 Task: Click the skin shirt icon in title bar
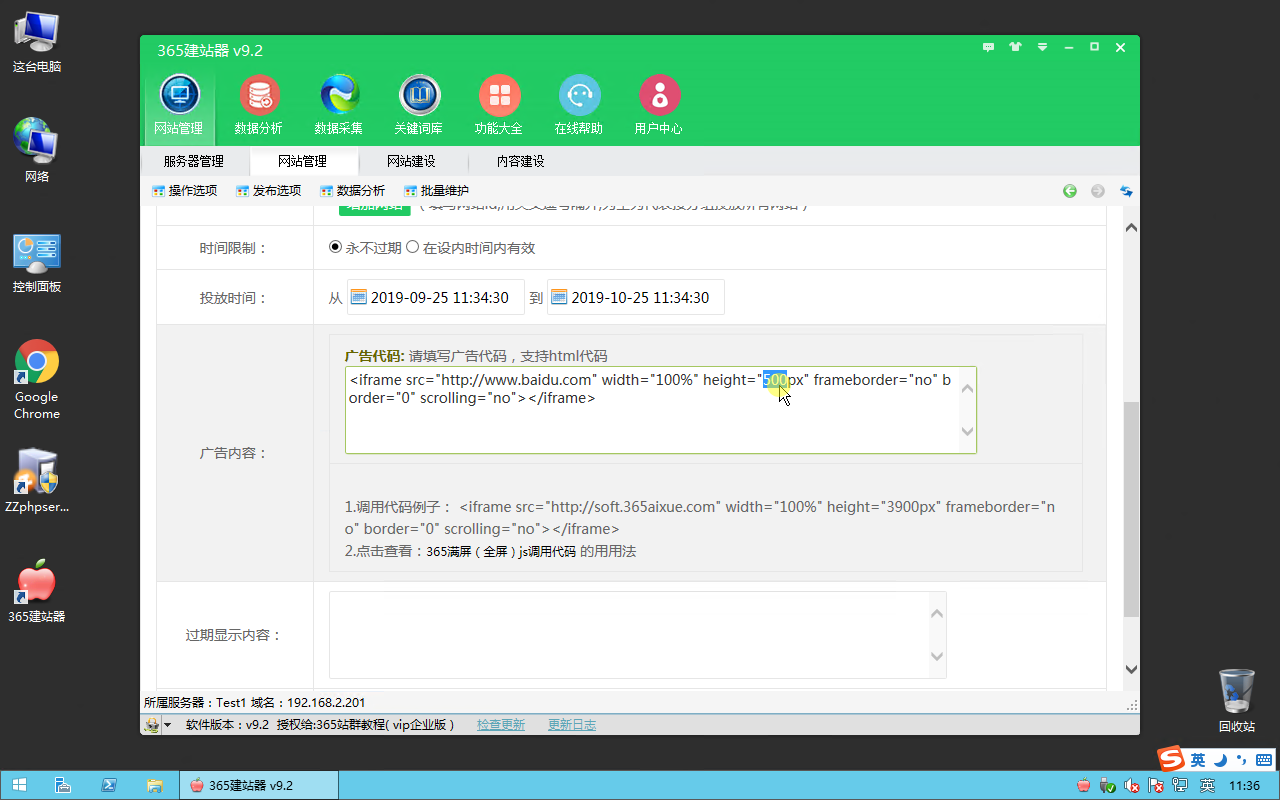pos(1016,47)
